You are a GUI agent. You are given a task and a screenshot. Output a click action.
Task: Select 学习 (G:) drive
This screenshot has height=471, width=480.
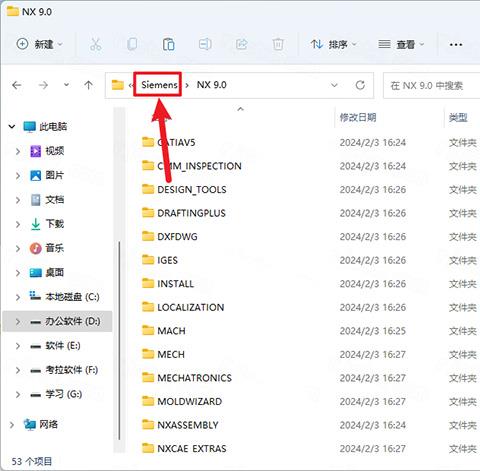[x=56, y=394]
